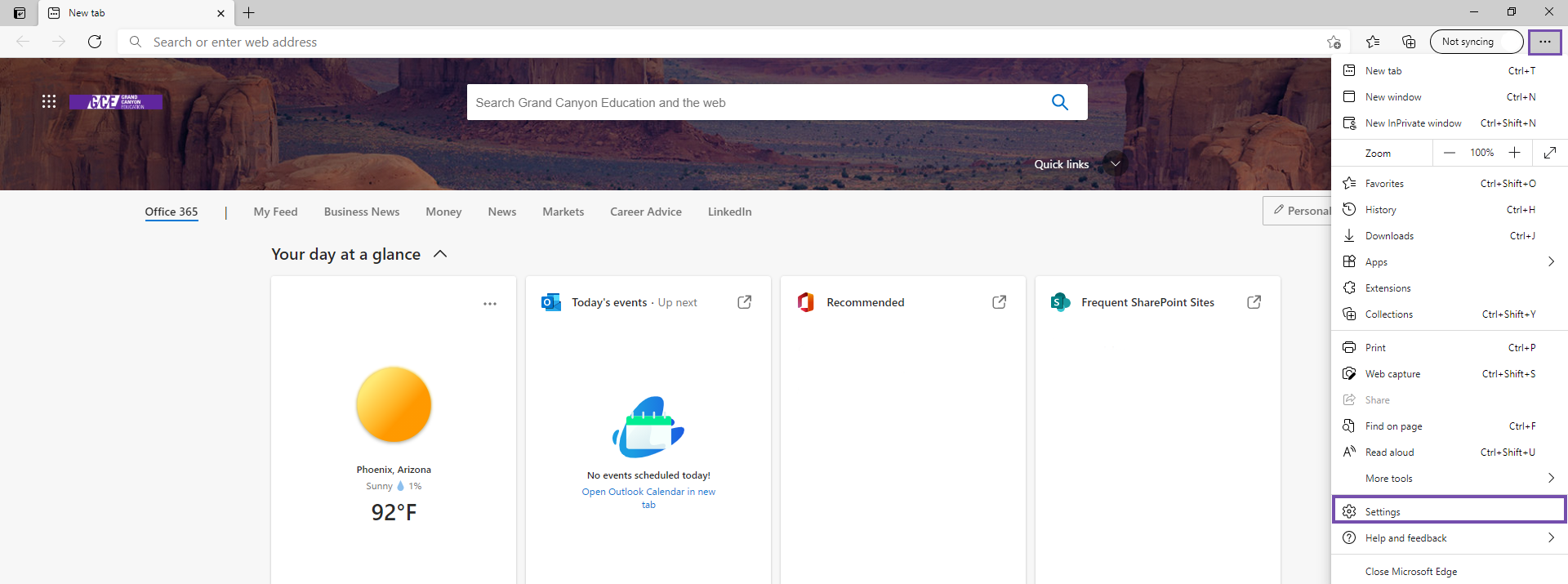The height and width of the screenshot is (584, 1568).
Task: Click the Outlook icon in Today's events
Action: click(x=551, y=302)
